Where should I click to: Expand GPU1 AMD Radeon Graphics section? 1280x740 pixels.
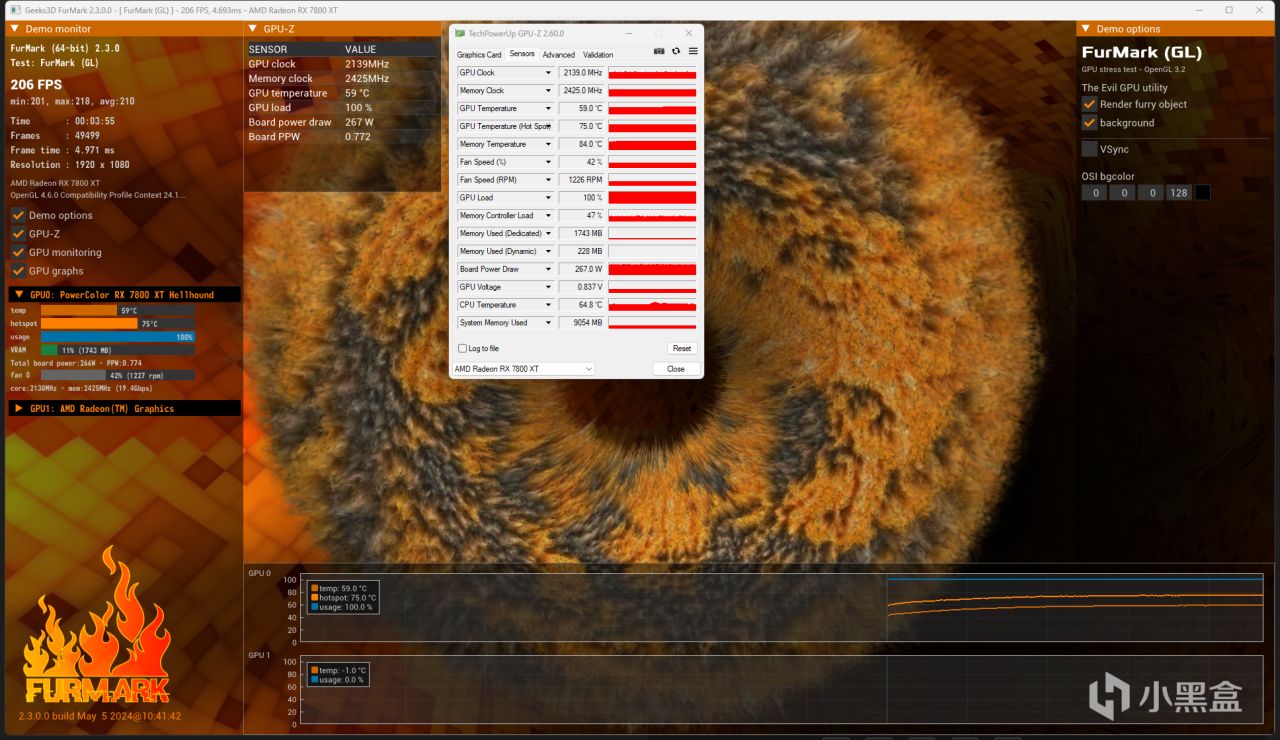pos(17,408)
